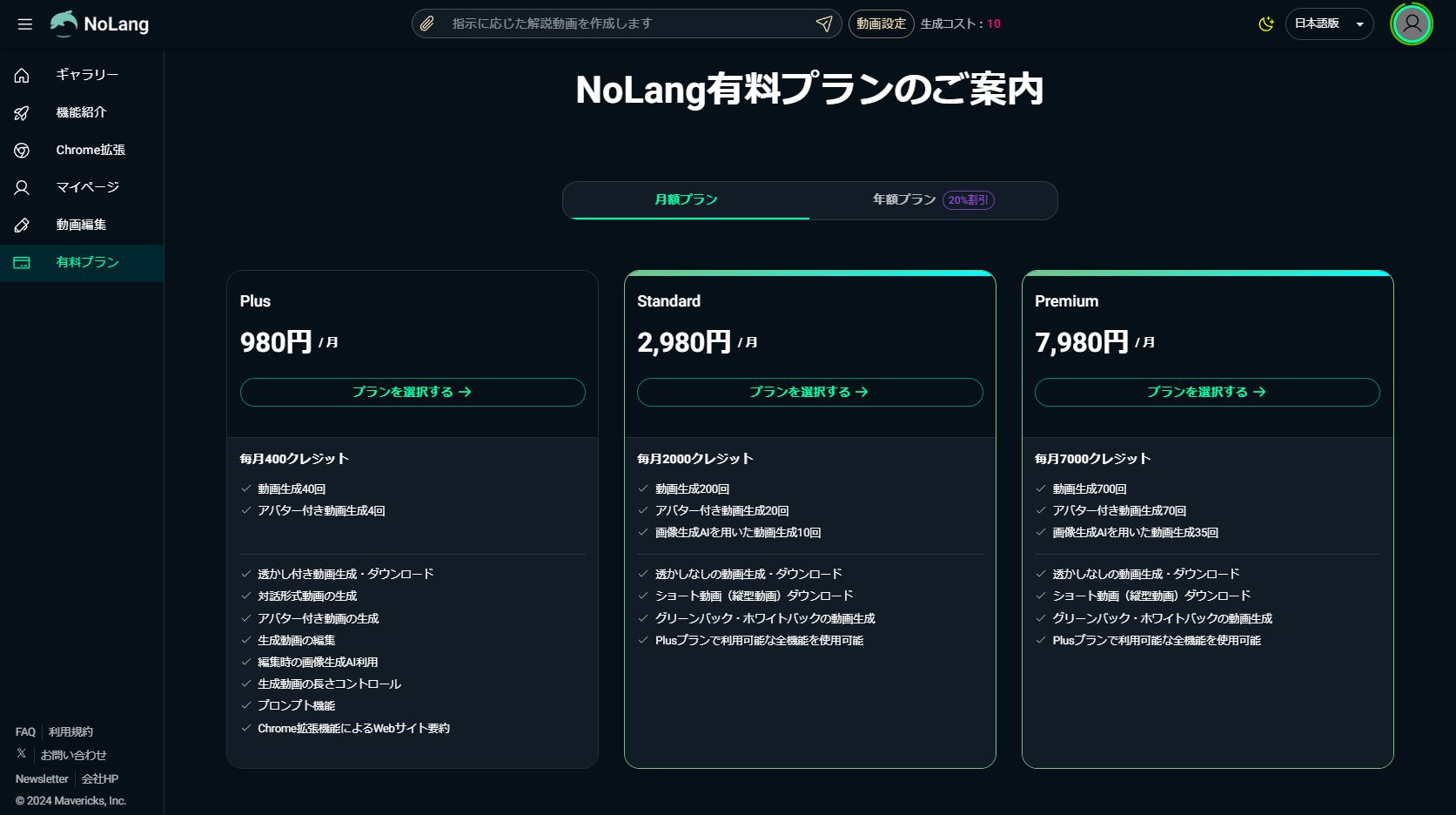Toggle dark mode with the moon icon
Image resolution: width=1456 pixels, height=815 pixels.
[x=1266, y=24]
